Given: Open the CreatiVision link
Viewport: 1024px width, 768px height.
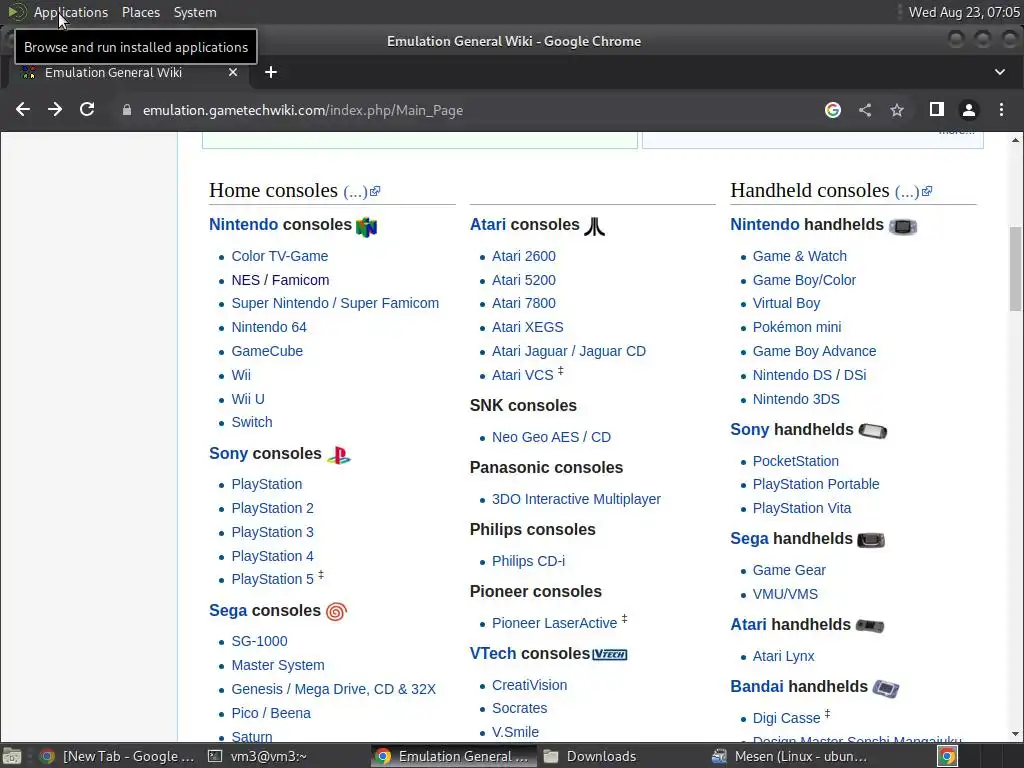Looking at the screenshot, I should pos(529,685).
